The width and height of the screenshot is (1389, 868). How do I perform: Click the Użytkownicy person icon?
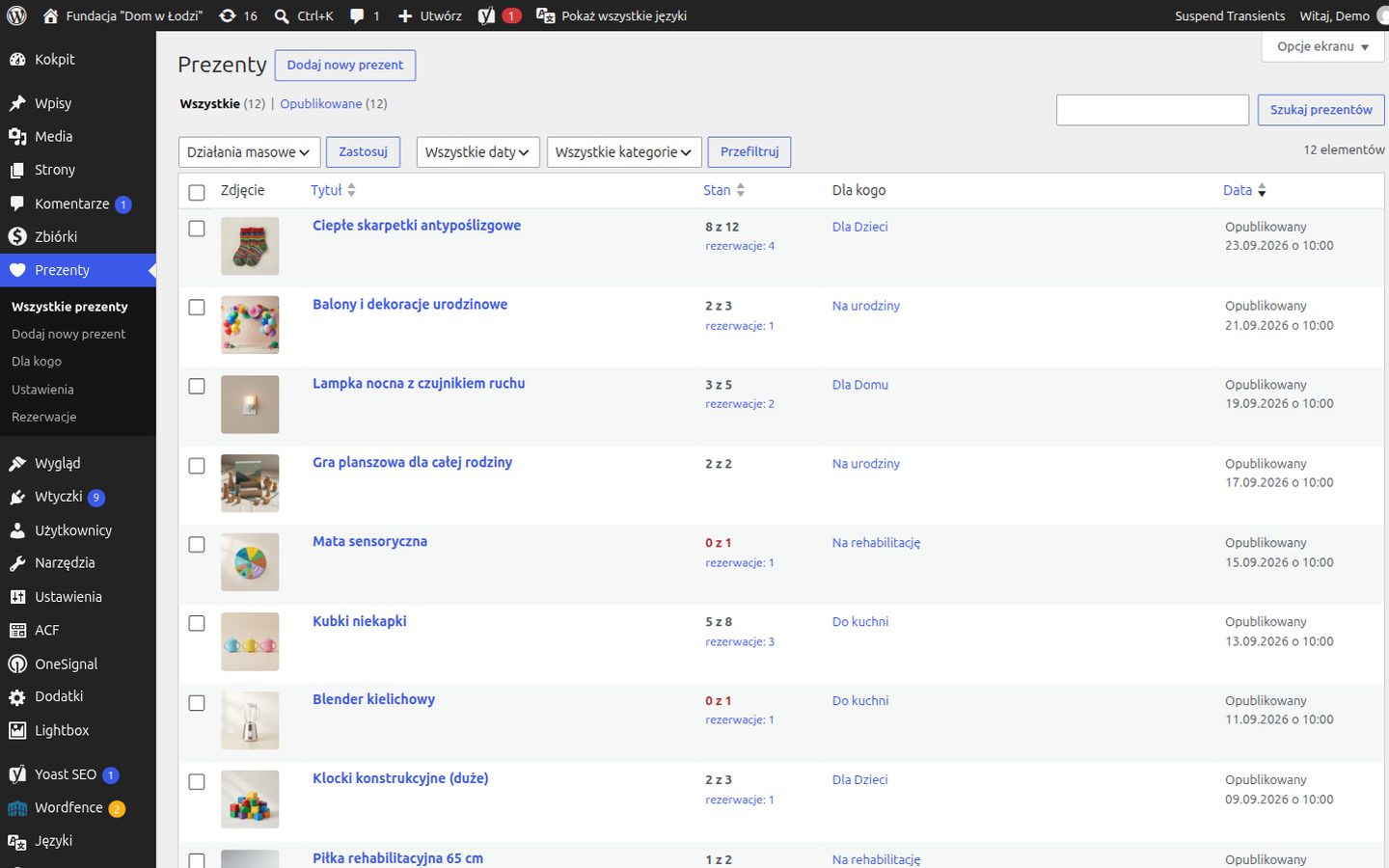point(17,530)
